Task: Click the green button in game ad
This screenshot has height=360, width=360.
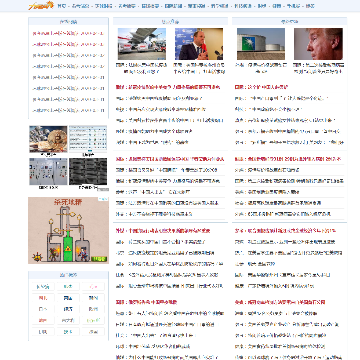Action: (99, 259)
